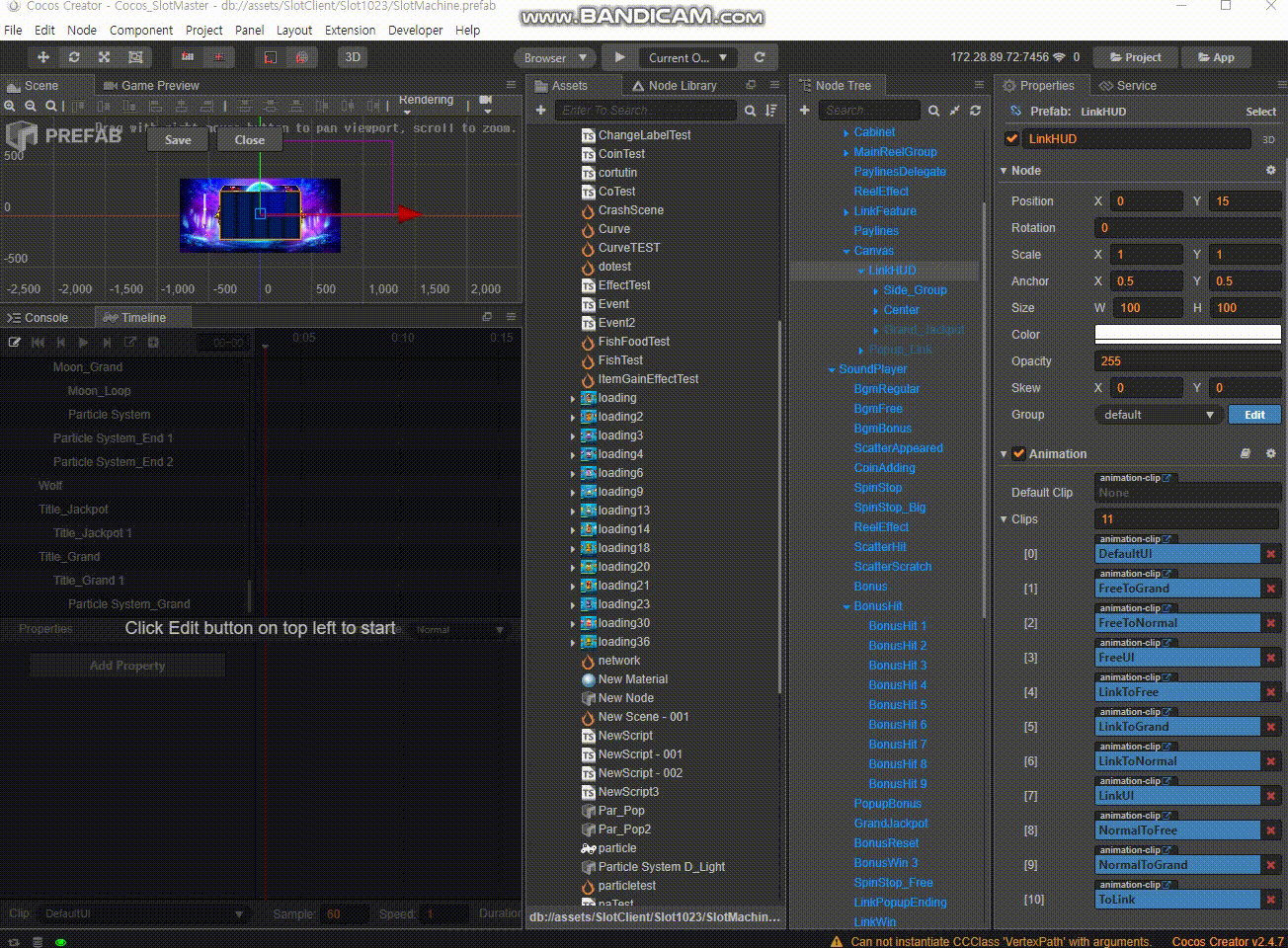
Task: Click the Opacity input field
Action: click(1187, 361)
